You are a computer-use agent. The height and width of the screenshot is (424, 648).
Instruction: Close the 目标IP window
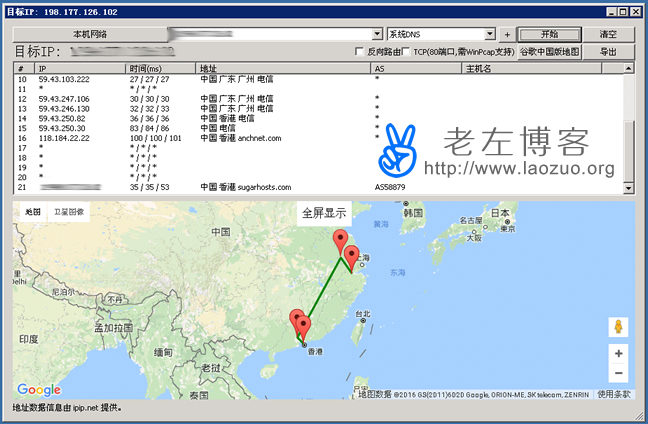pos(635,12)
